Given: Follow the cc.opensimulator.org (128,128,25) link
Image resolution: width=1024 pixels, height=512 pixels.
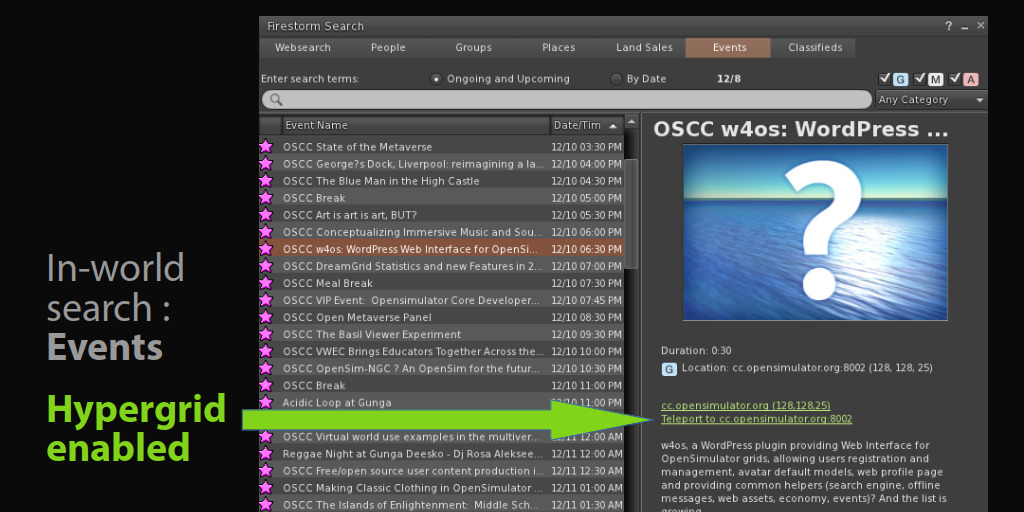Looking at the screenshot, I should click(745, 406).
